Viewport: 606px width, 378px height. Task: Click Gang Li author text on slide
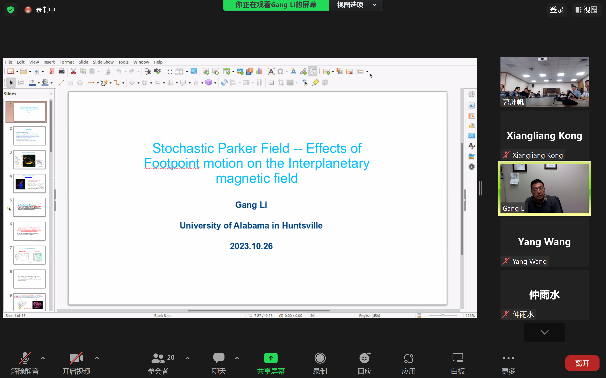point(251,205)
